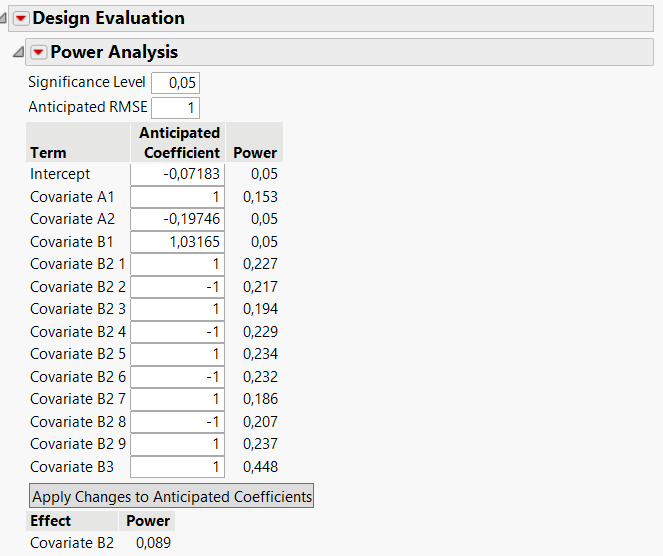Viewport: 663px width, 556px height.
Task: Edit Covariate B2 6 coefficient field
Action: [x=177, y=377]
